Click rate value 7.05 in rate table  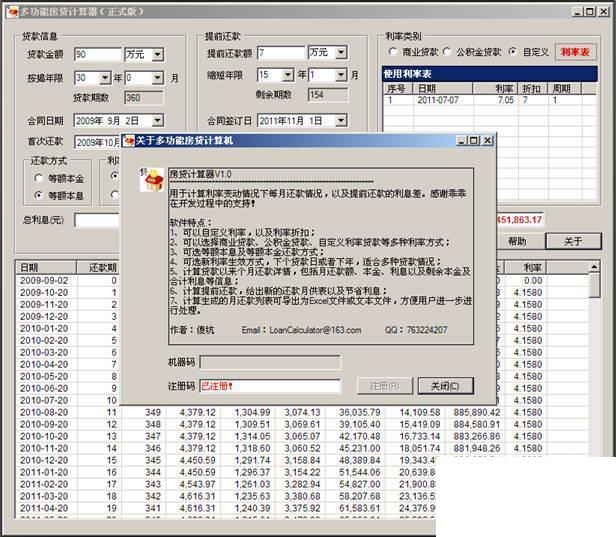pos(506,100)
